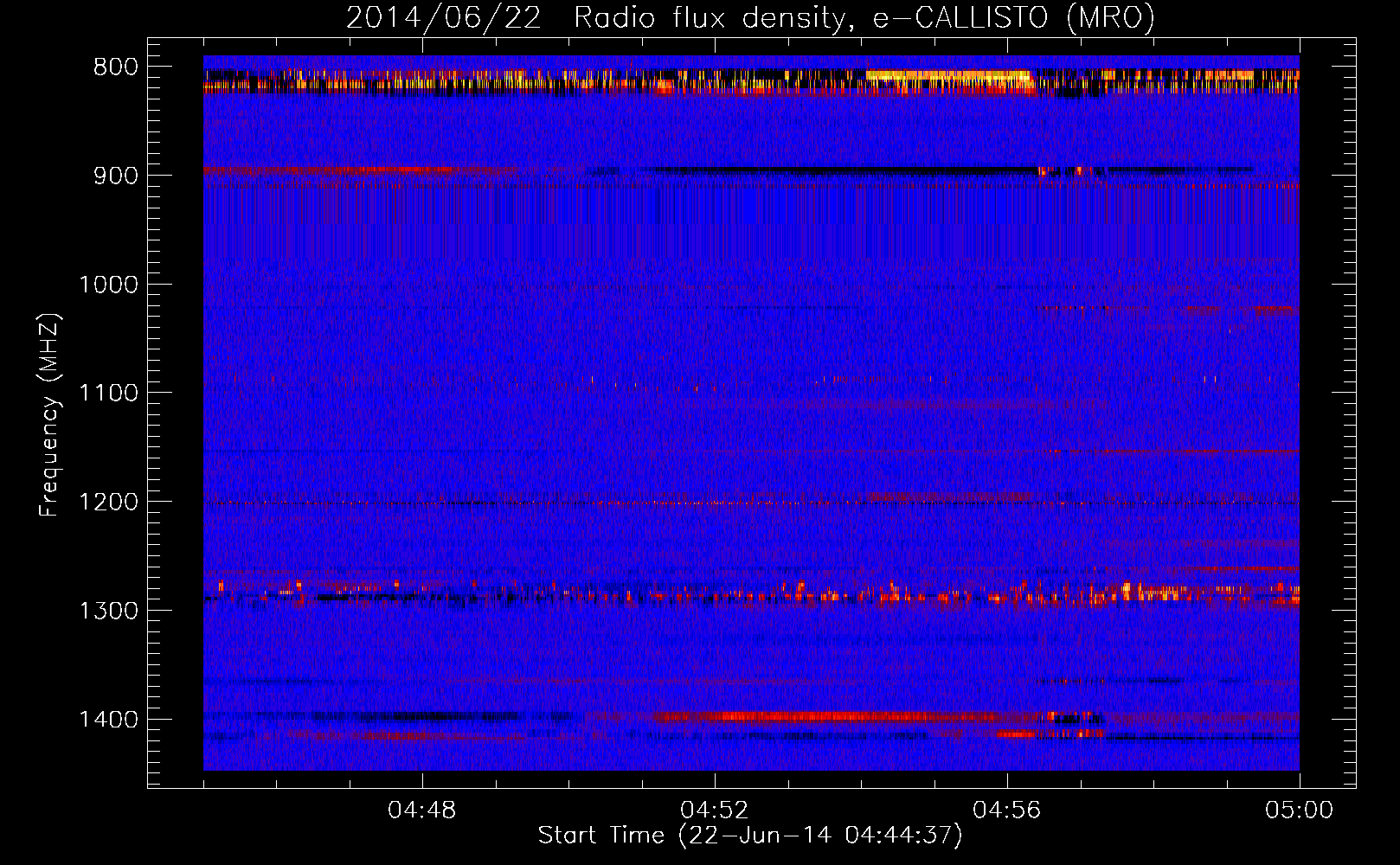Click the '1200' frequency axis label
This screenshot has height=865, width=1400.
(108, 502)
